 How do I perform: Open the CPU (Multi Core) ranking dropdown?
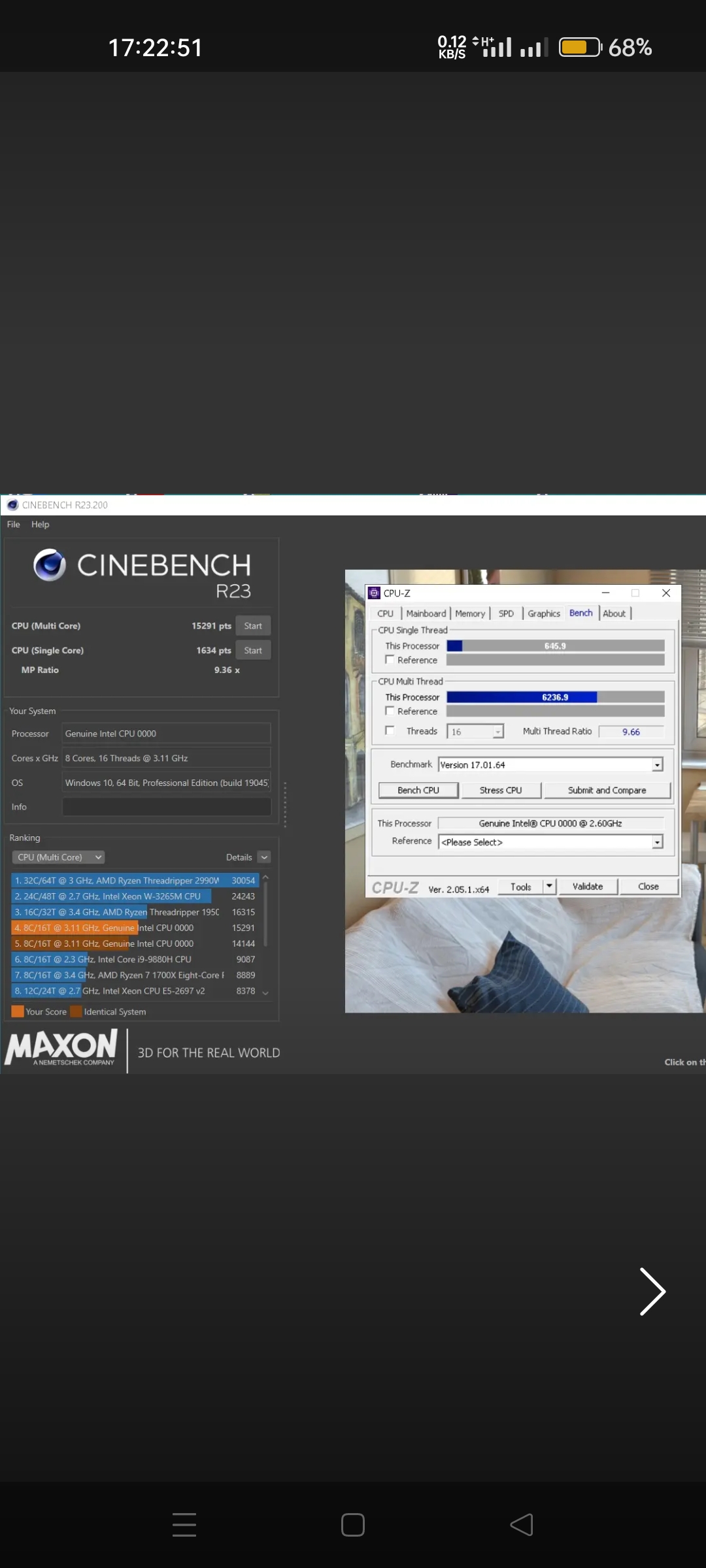click(x=58, y=857)
